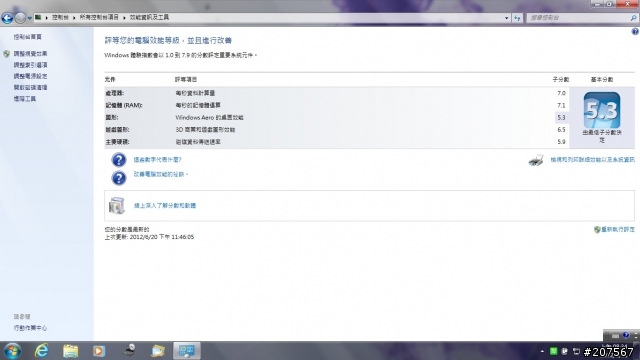
Task: Select the 圖形 Windows Aero row
Action: coord(337,118)
